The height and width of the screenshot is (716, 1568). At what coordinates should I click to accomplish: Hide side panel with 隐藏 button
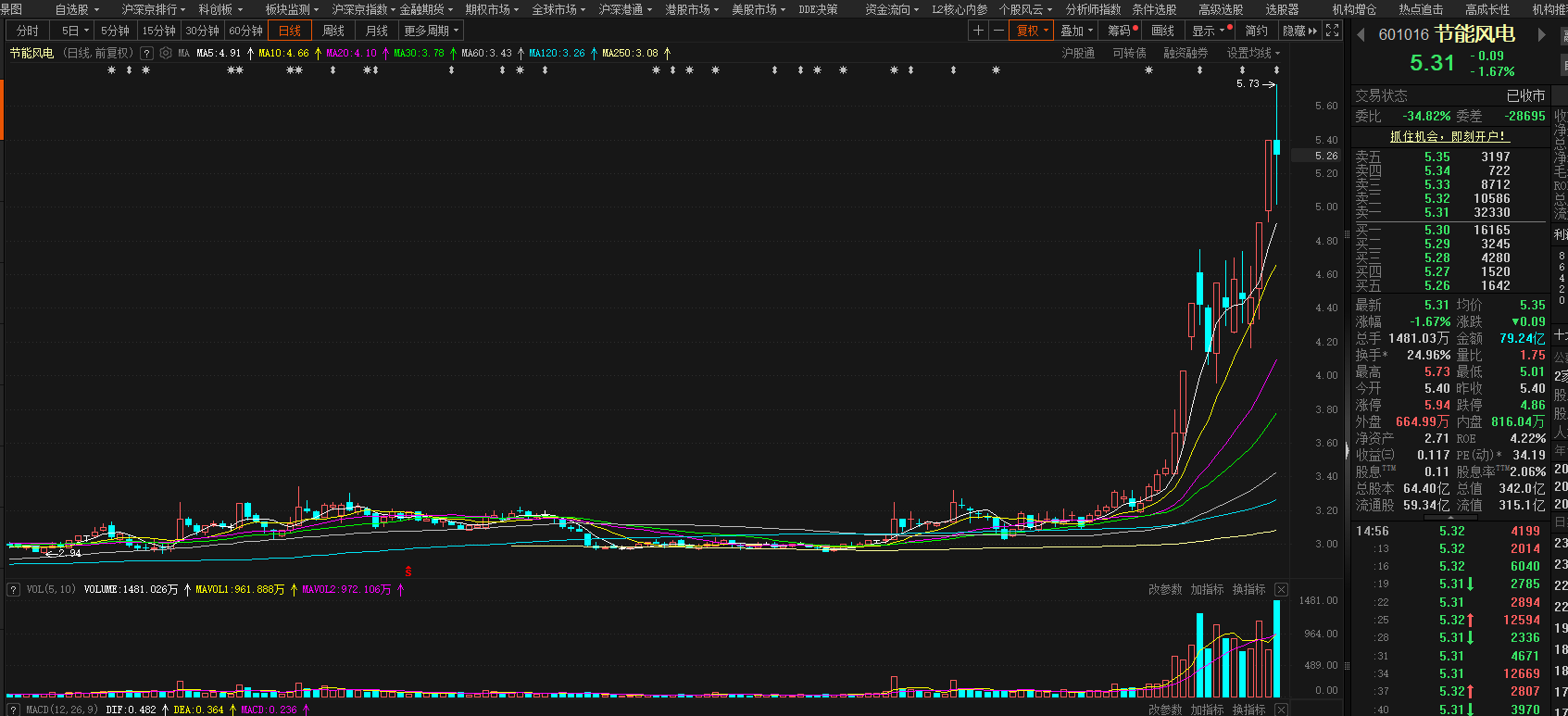click(1299, 31)
